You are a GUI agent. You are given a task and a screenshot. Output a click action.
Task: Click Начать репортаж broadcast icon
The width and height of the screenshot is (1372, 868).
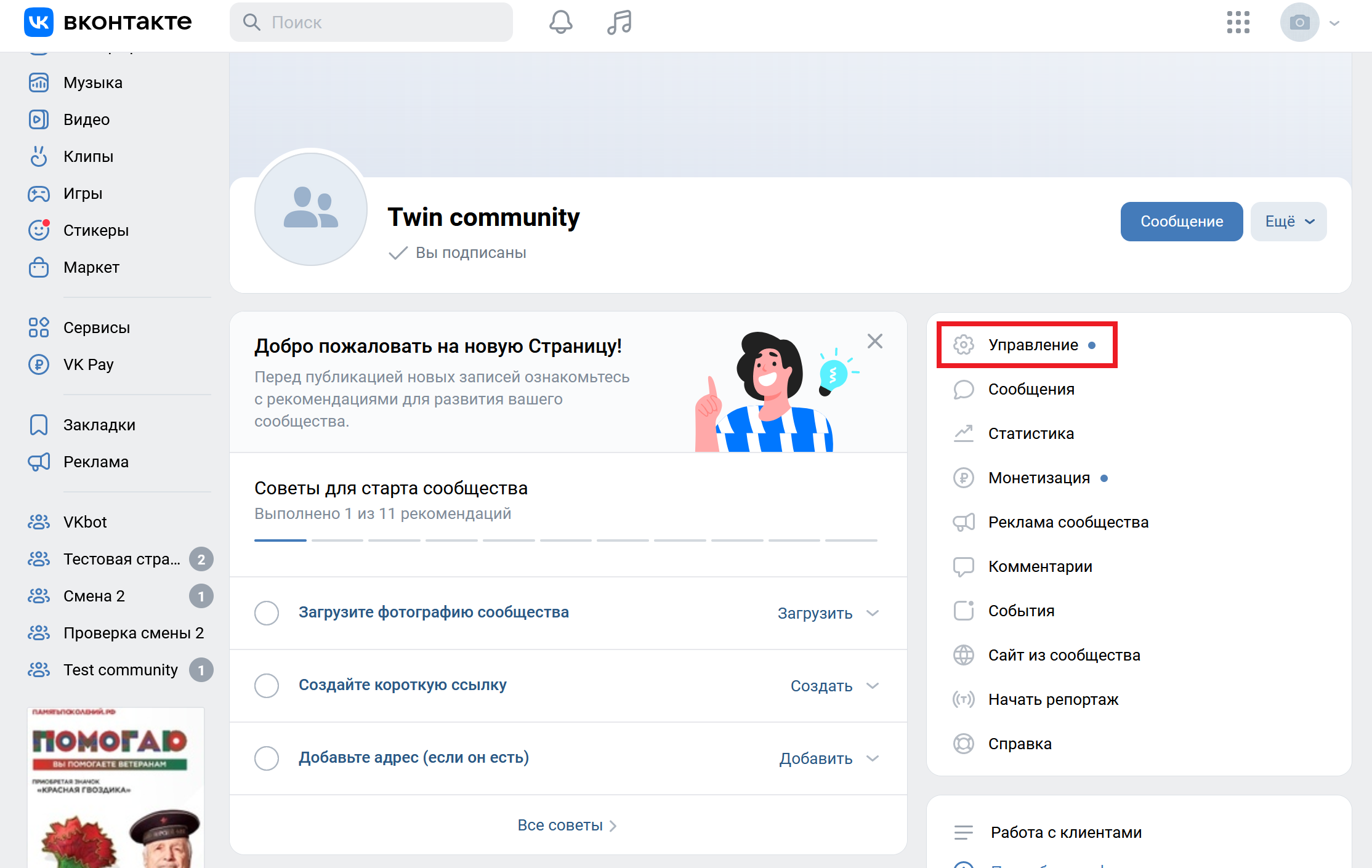964,699
